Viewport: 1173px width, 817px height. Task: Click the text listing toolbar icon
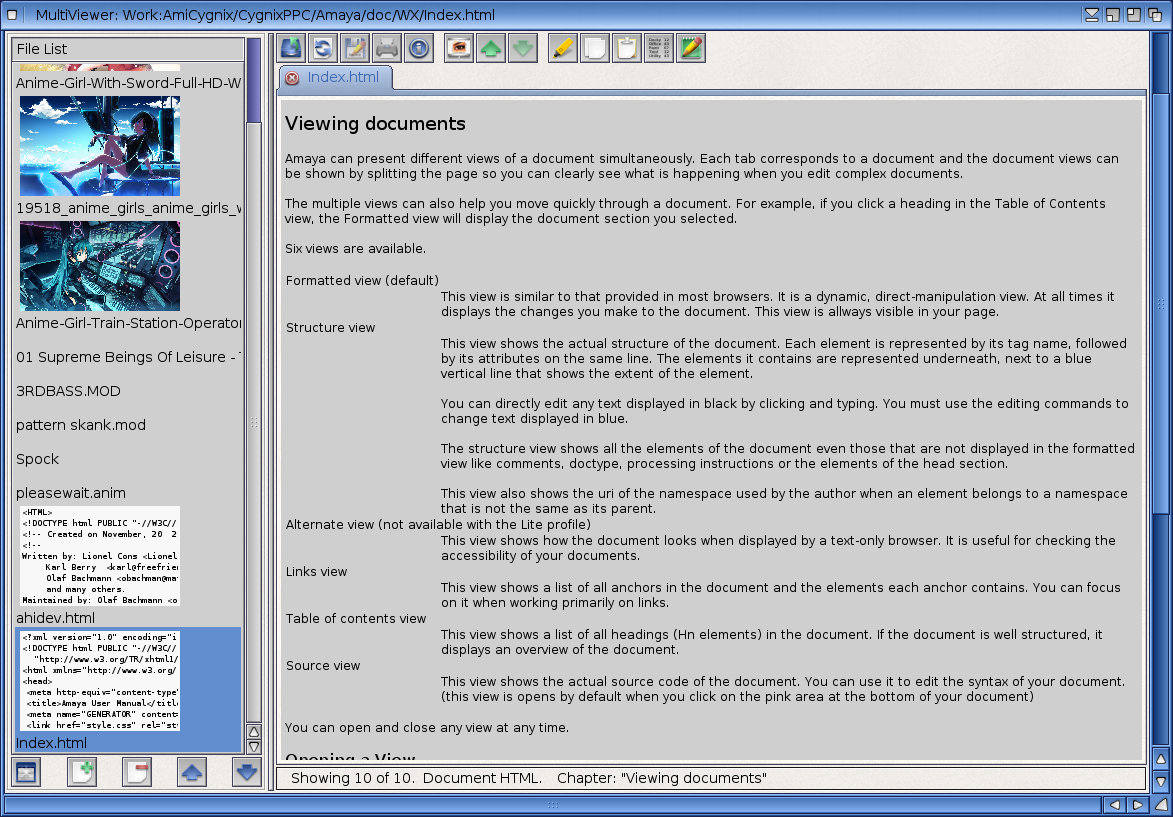[658, 49]
